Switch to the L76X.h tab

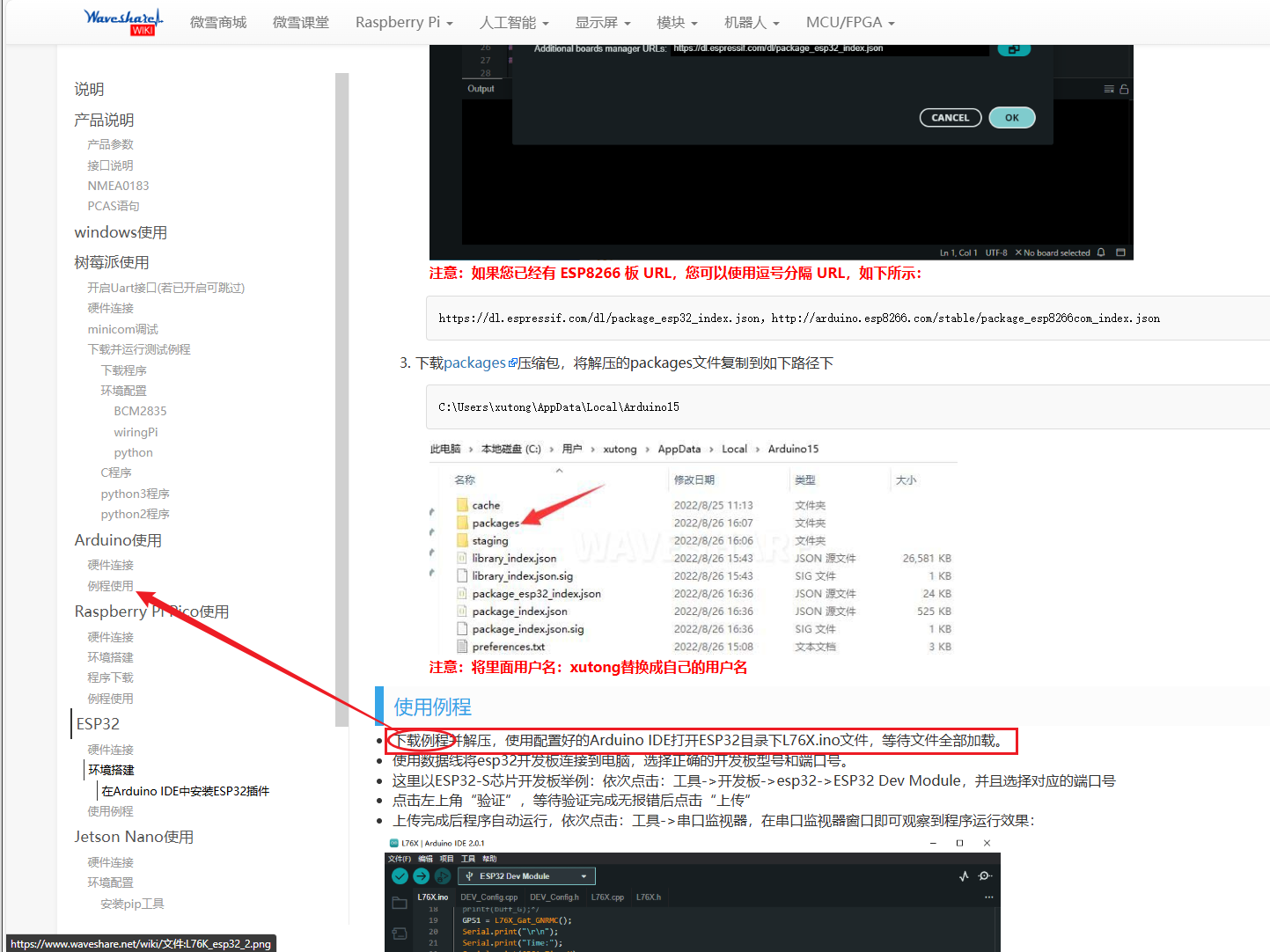click(649, 897)
